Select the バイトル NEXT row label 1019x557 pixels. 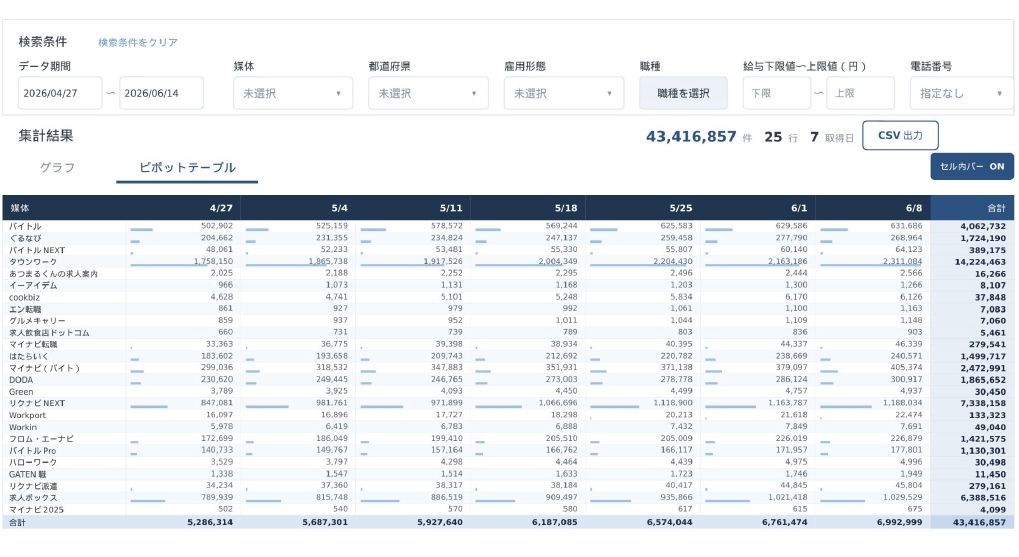click(37, 250)
